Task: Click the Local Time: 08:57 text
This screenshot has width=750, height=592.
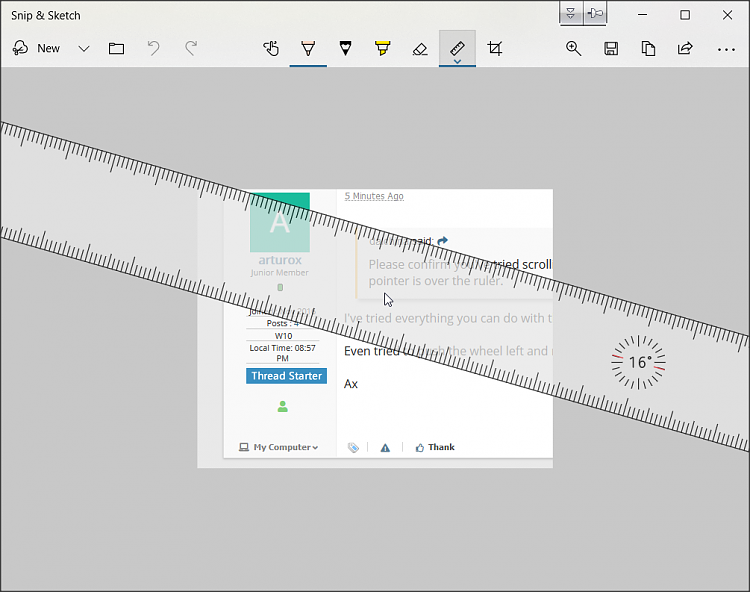Action: tap(282, 348)
